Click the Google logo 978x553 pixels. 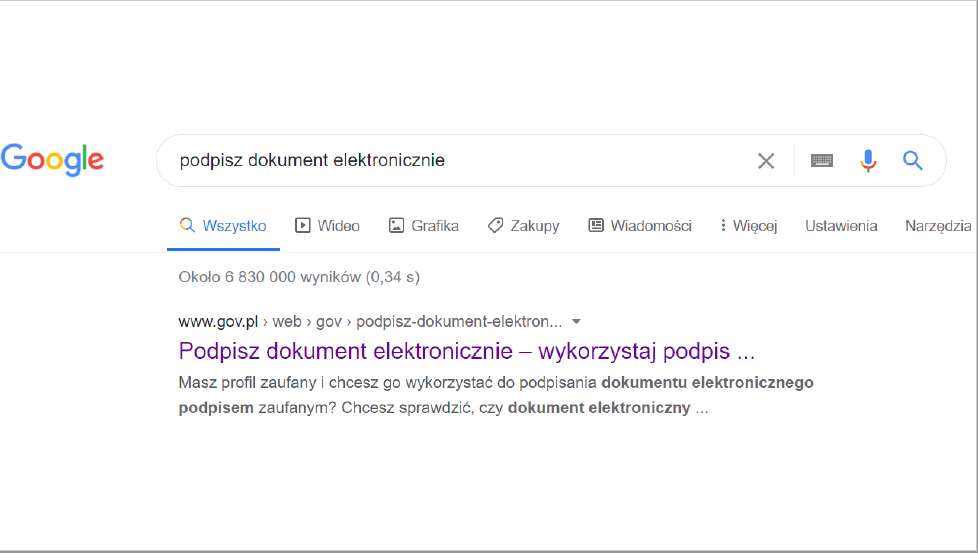[x=52, y=160]
